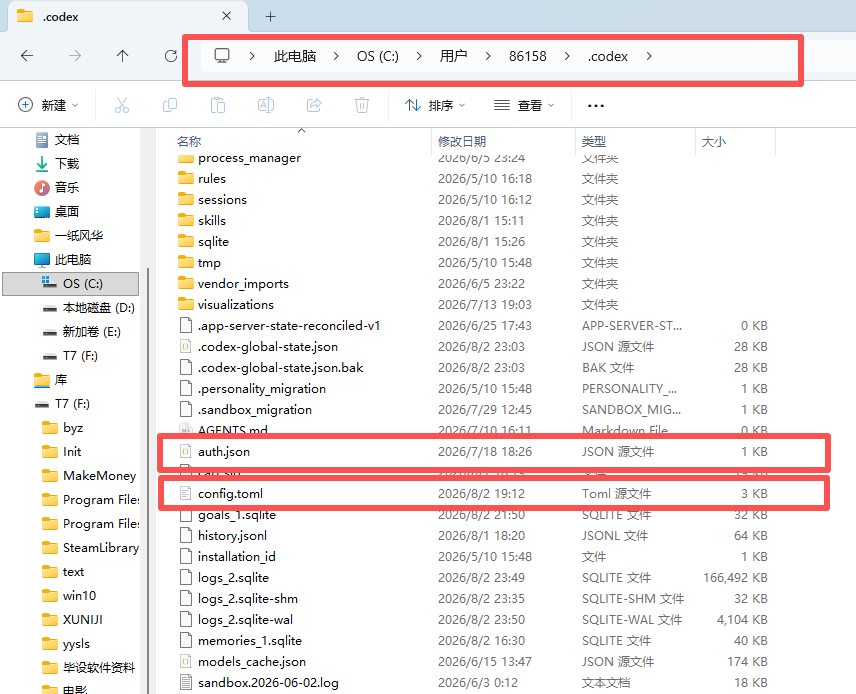The width and height of the screenshot is (856, 694).
Task: Open 桌面 in the navigation pane
Action: (x=57, y=211)
